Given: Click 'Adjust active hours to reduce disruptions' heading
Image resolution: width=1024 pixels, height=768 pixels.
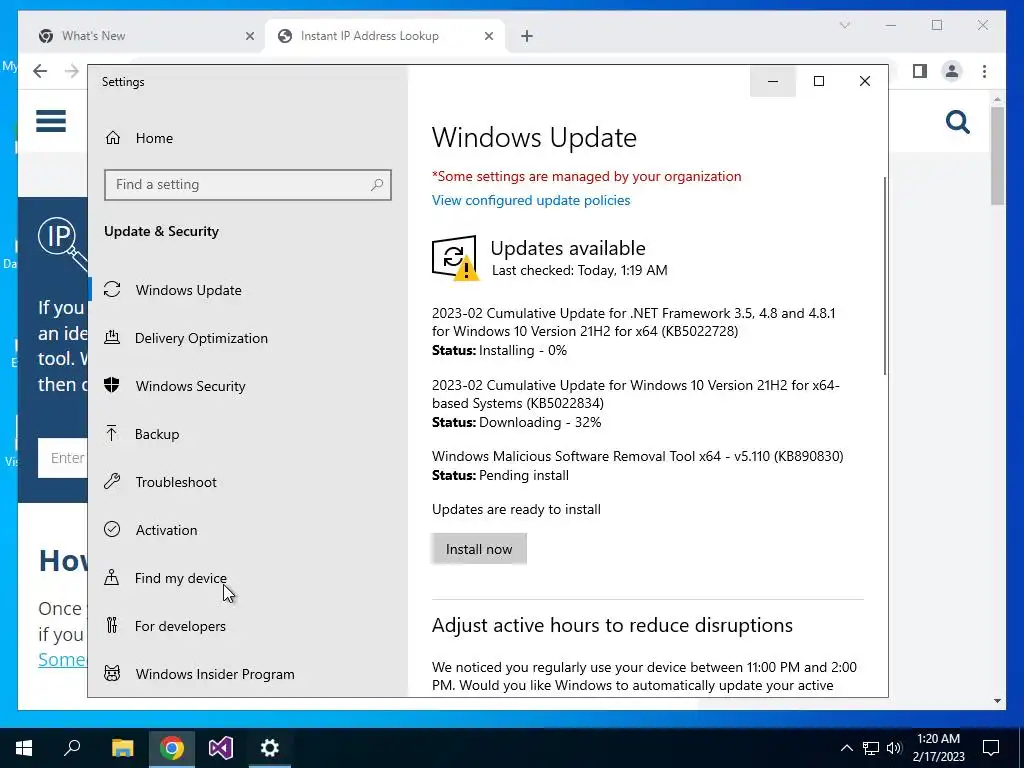Looking at the screenshot, I should tap(612, 625).
